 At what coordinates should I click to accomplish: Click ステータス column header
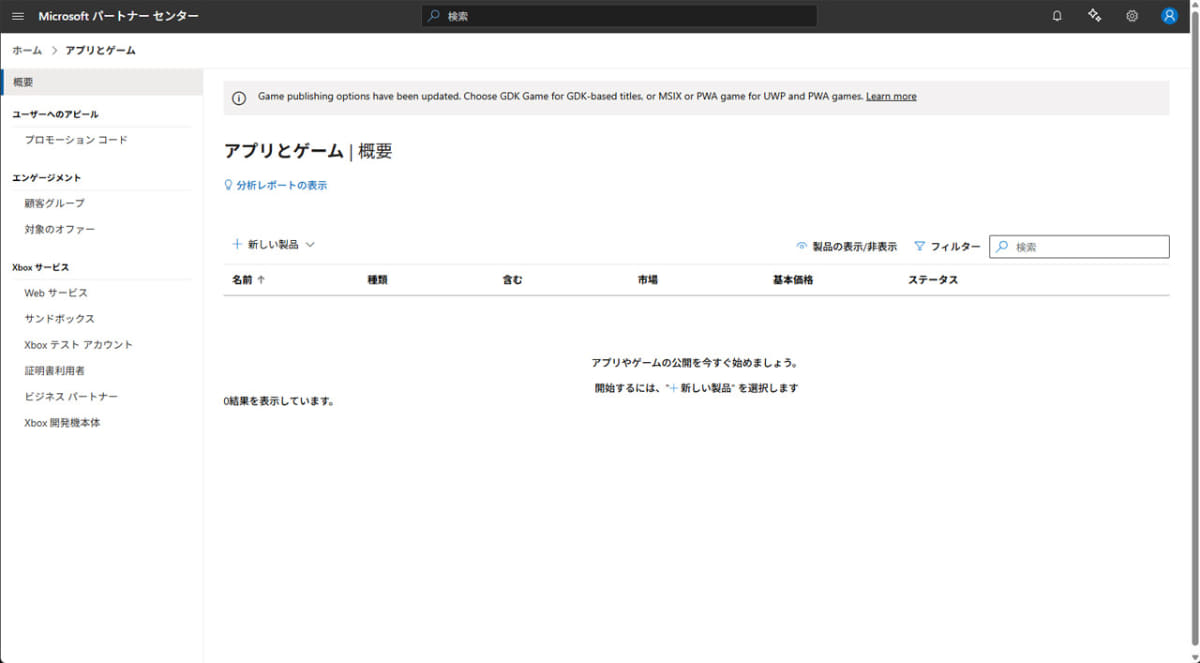pyautogui.click(x=933, y=280)
